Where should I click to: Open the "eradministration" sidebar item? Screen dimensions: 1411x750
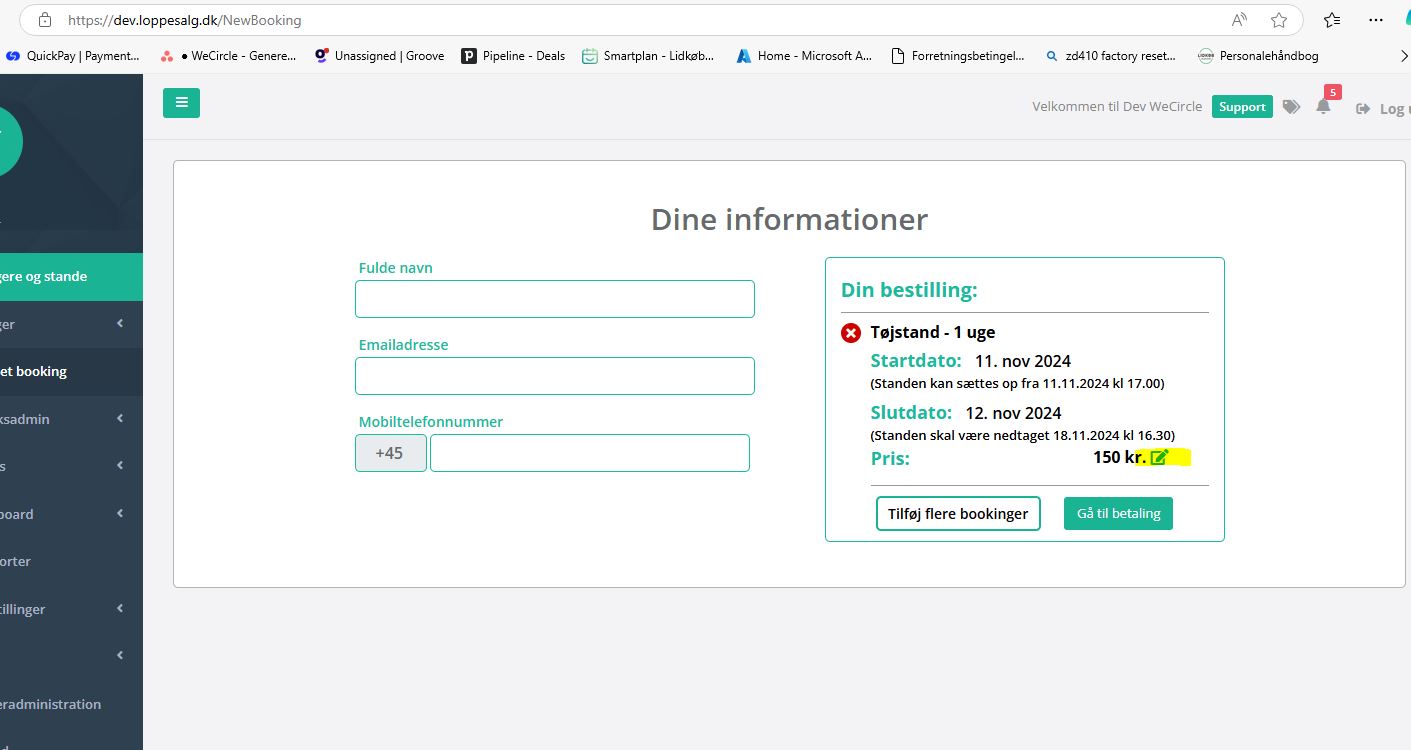point(71,704)
